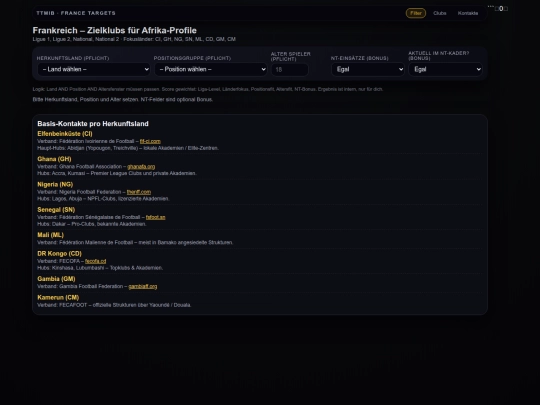Screen dimensions: 540x405
Task: Click the Basis-Kontakte pro Herkunftsland heading
Action: (x=93, y=124)
